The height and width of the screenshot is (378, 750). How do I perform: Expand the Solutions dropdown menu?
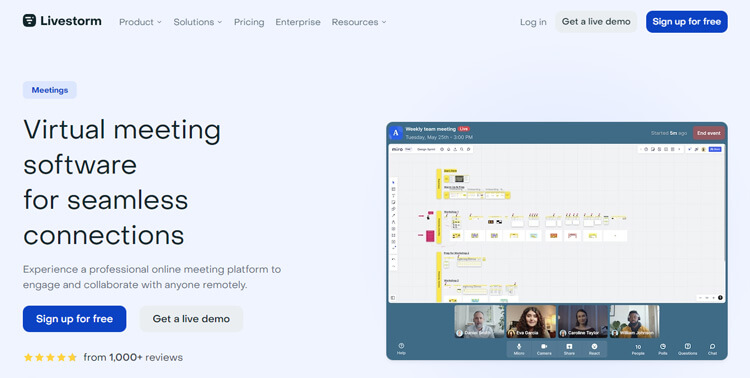pyautogui.click(x=198, y=22)
